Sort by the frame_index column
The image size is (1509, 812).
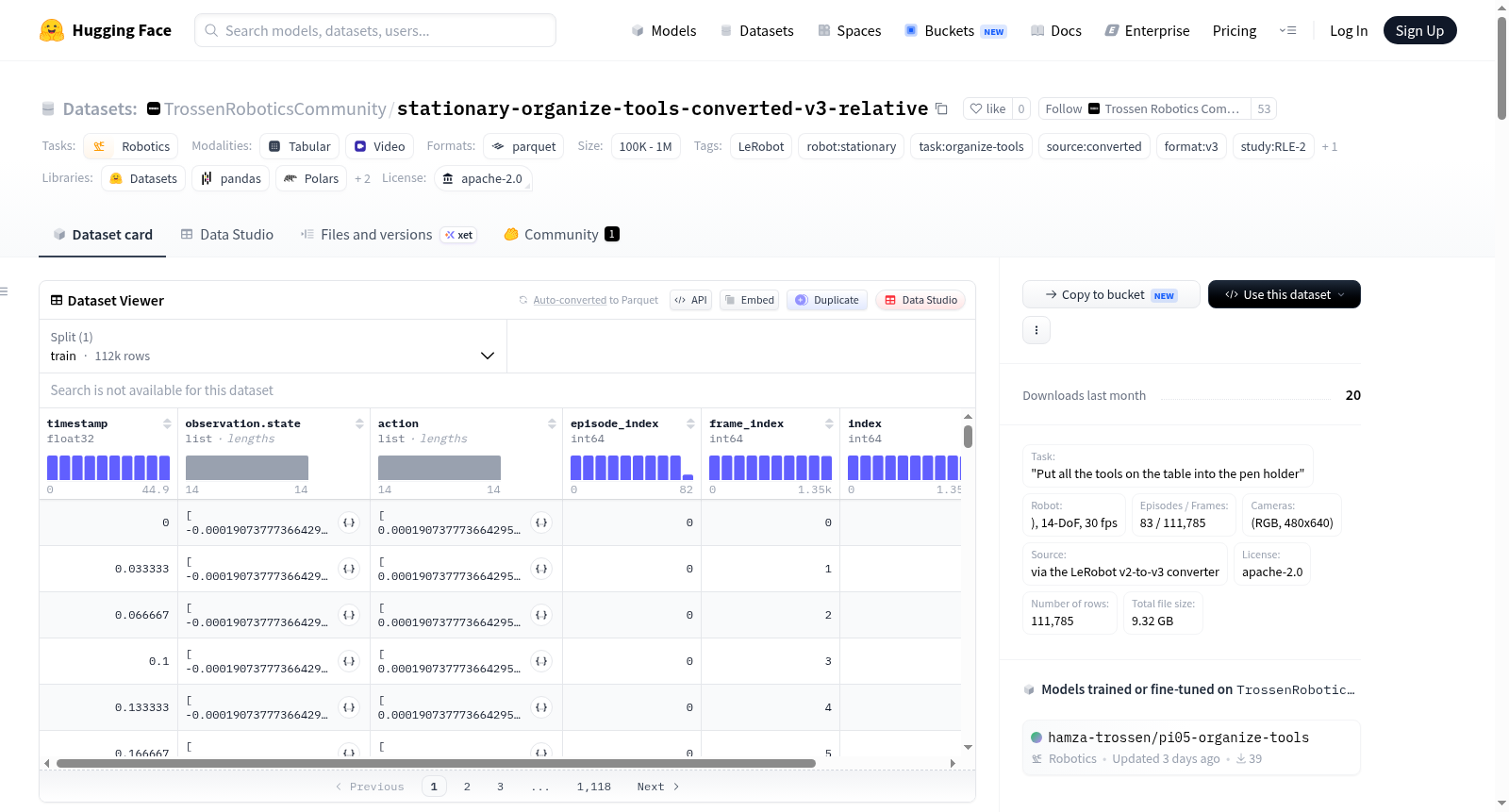point(829,423)
